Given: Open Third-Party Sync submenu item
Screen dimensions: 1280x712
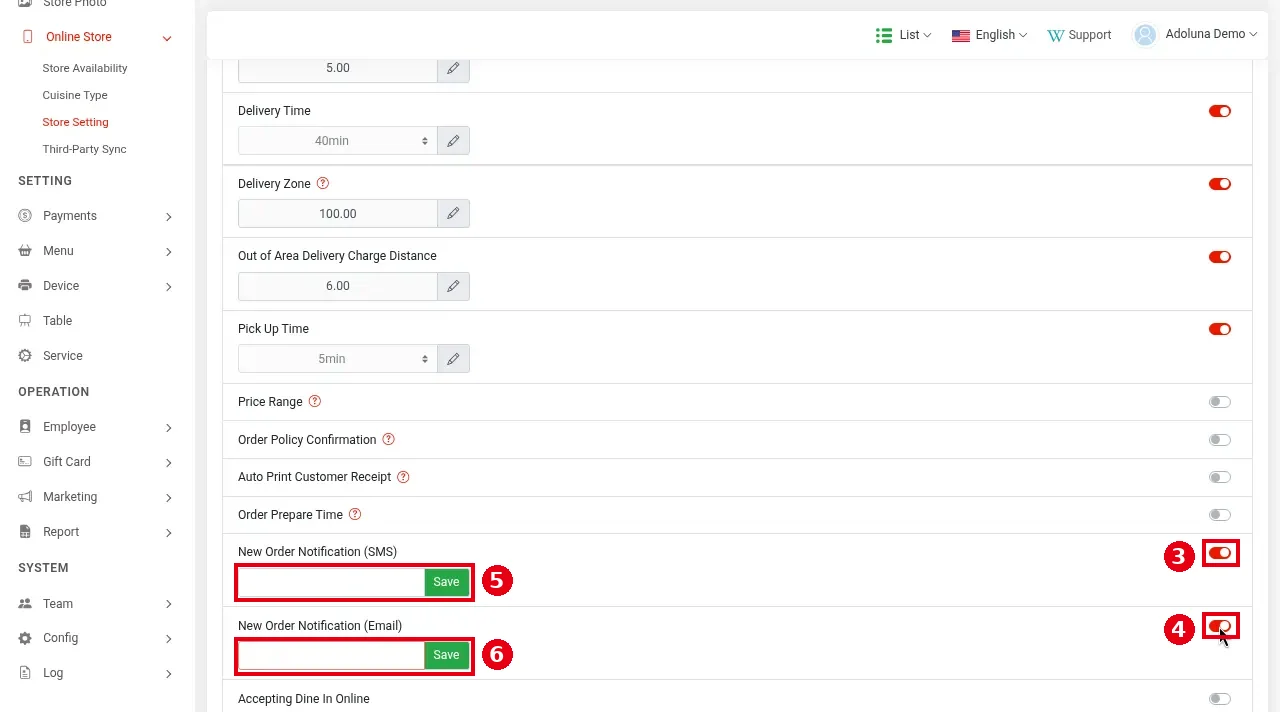Looking at the screenshot, I should coord(84,149).
